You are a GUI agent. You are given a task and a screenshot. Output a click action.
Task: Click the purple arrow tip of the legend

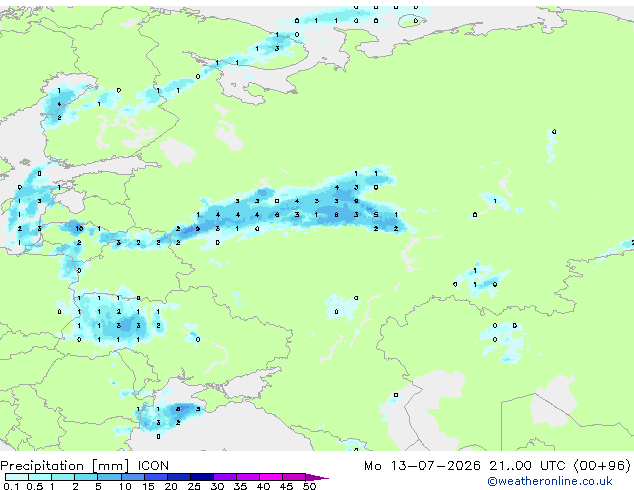317,477
